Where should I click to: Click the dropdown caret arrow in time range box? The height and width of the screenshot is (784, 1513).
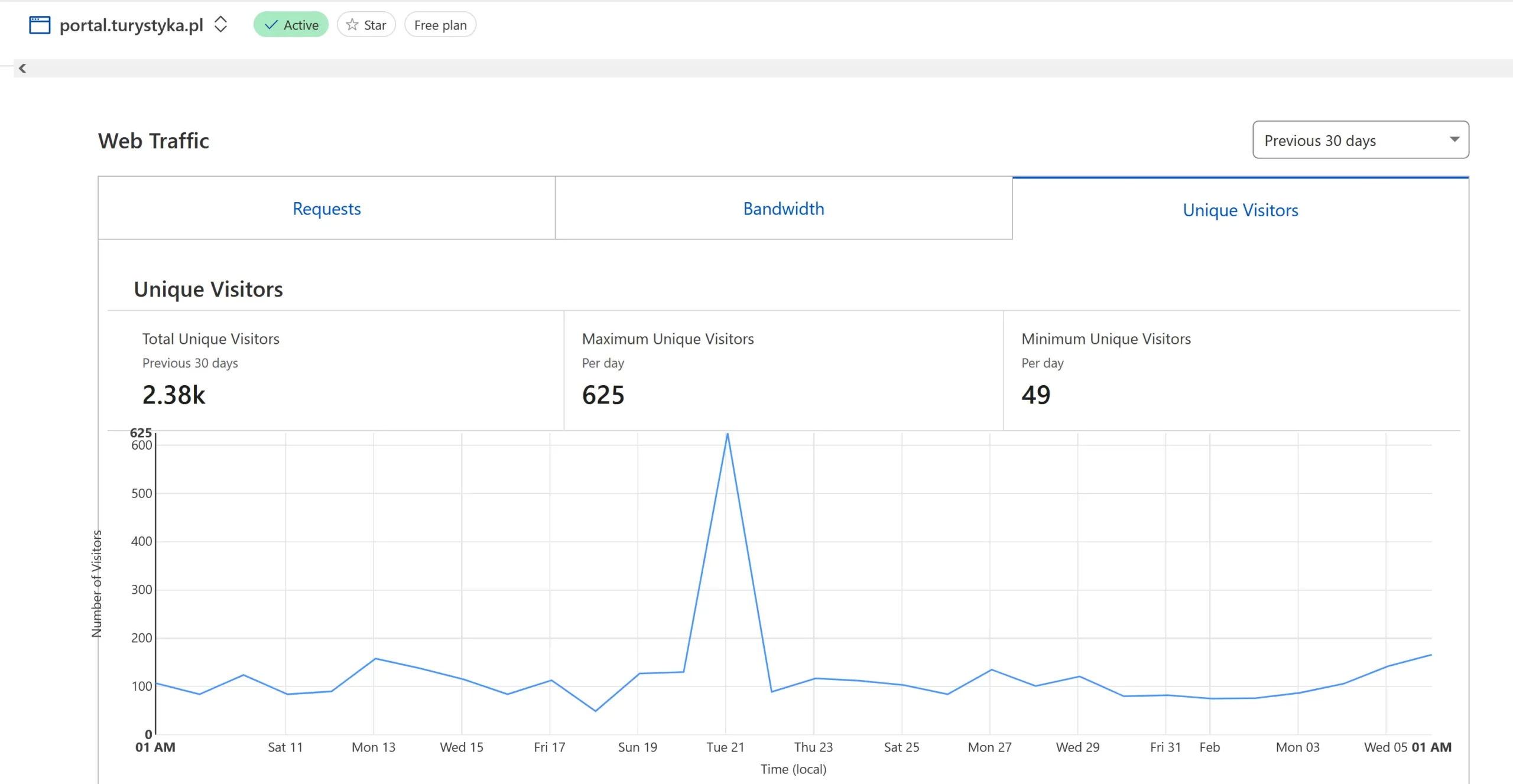[1454, 139]
